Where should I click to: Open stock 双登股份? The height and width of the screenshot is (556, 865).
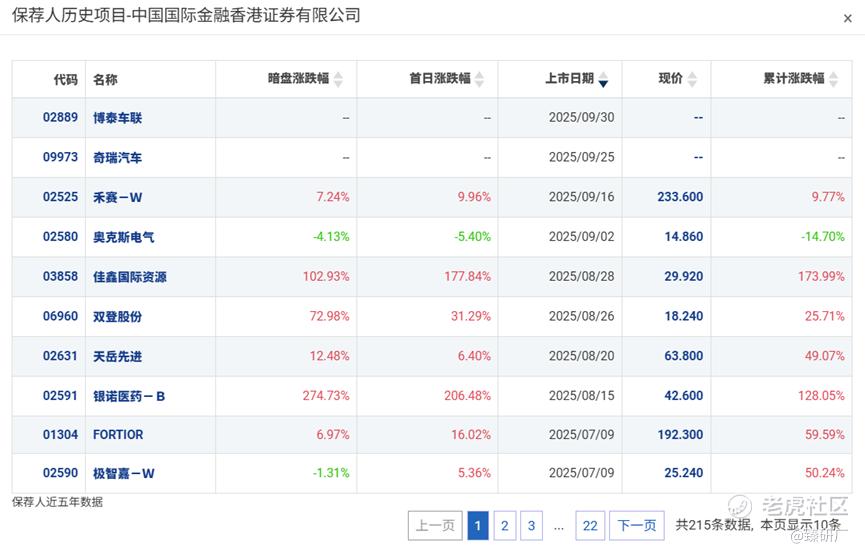(x=118, y=317)
